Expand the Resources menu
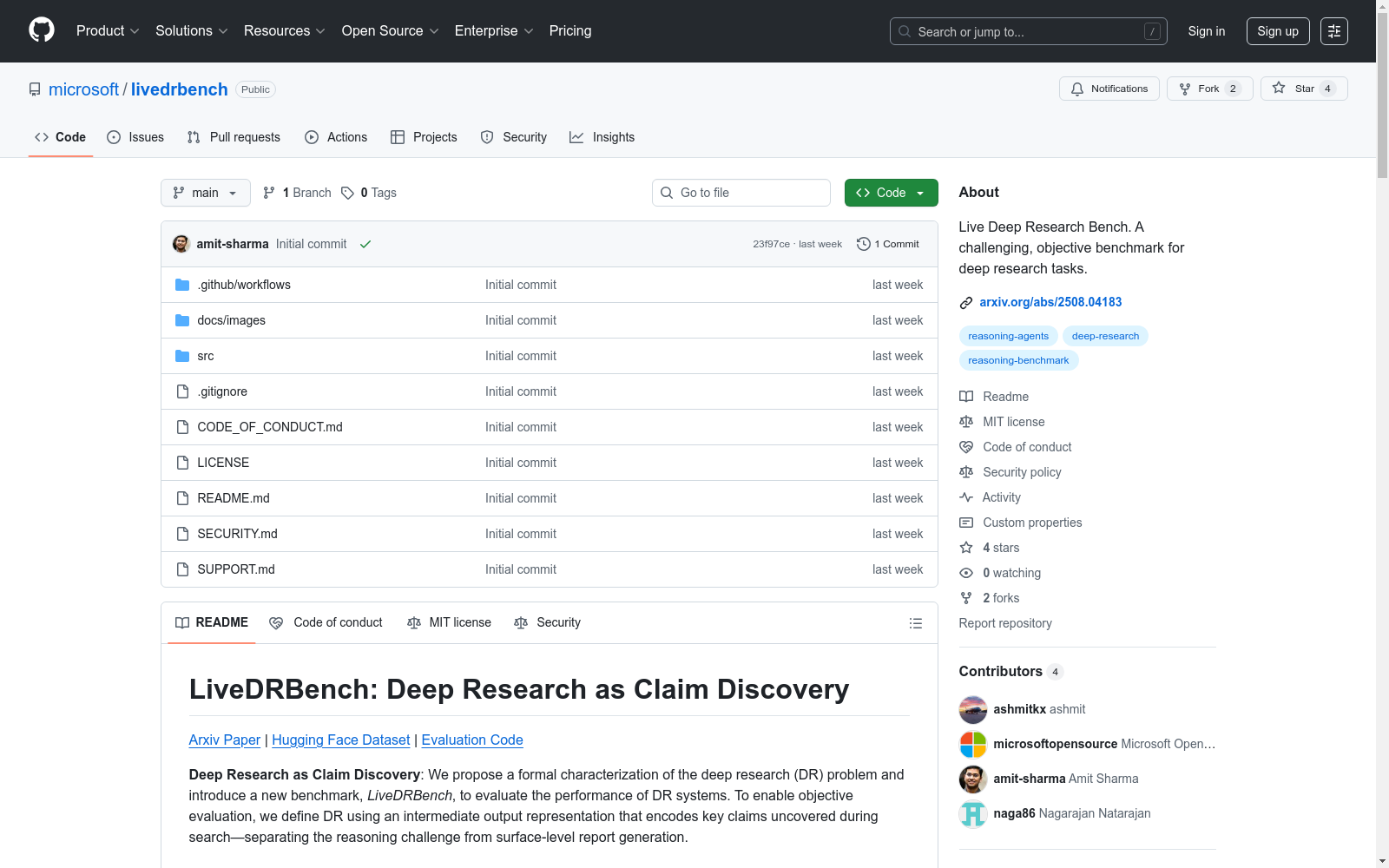The width and height of the screenshot is (1389, 868). (285, 31)
